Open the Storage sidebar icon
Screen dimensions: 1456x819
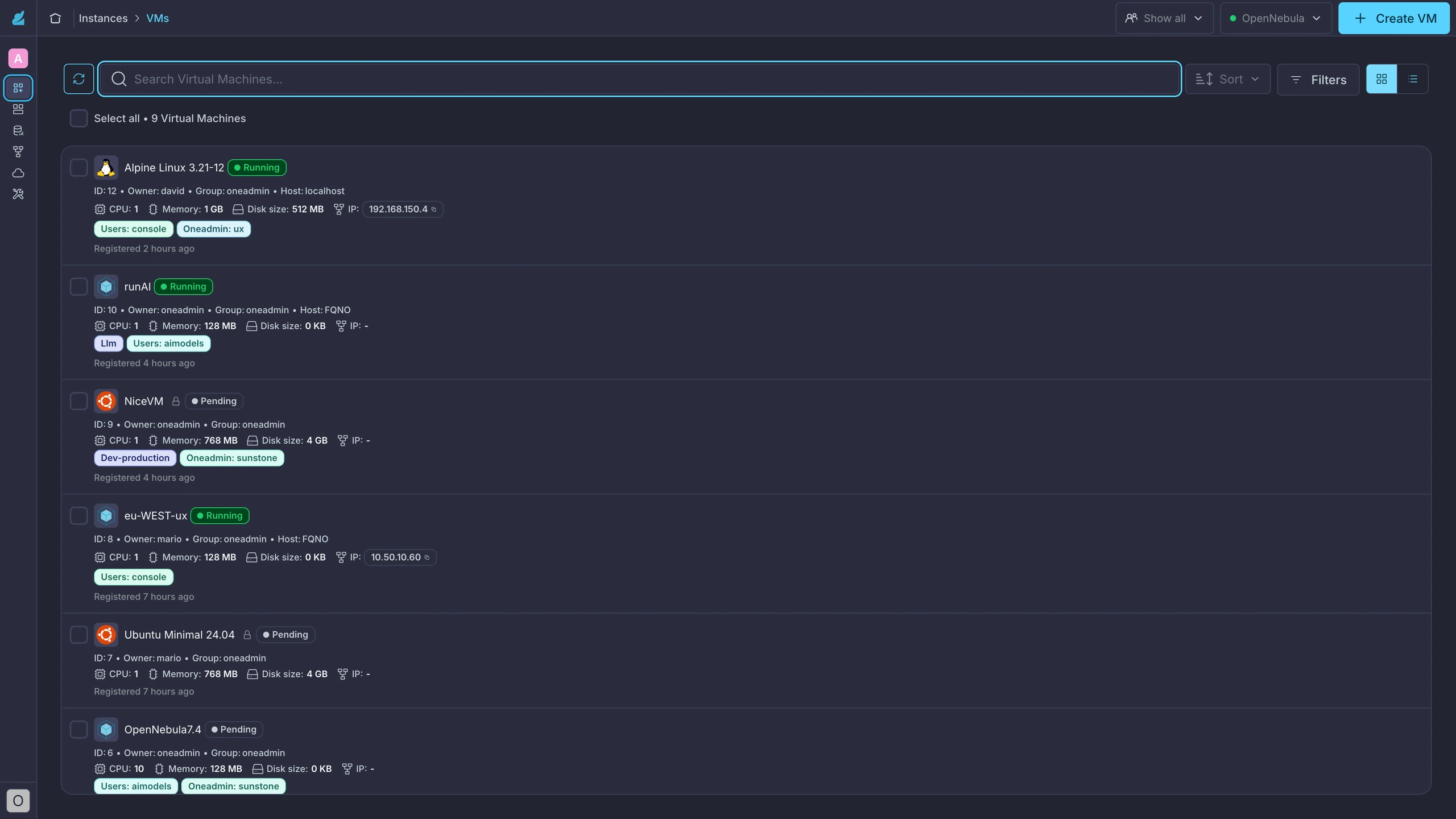click(18, 130)
